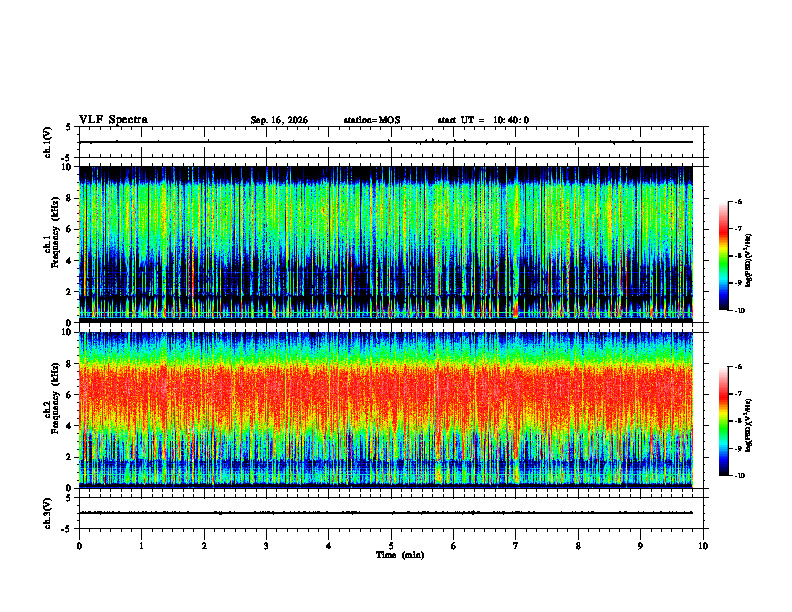Click the station=MOS label
Image resolution: width=792 pixels, height=612 pixels.
(x=372, y=120)
